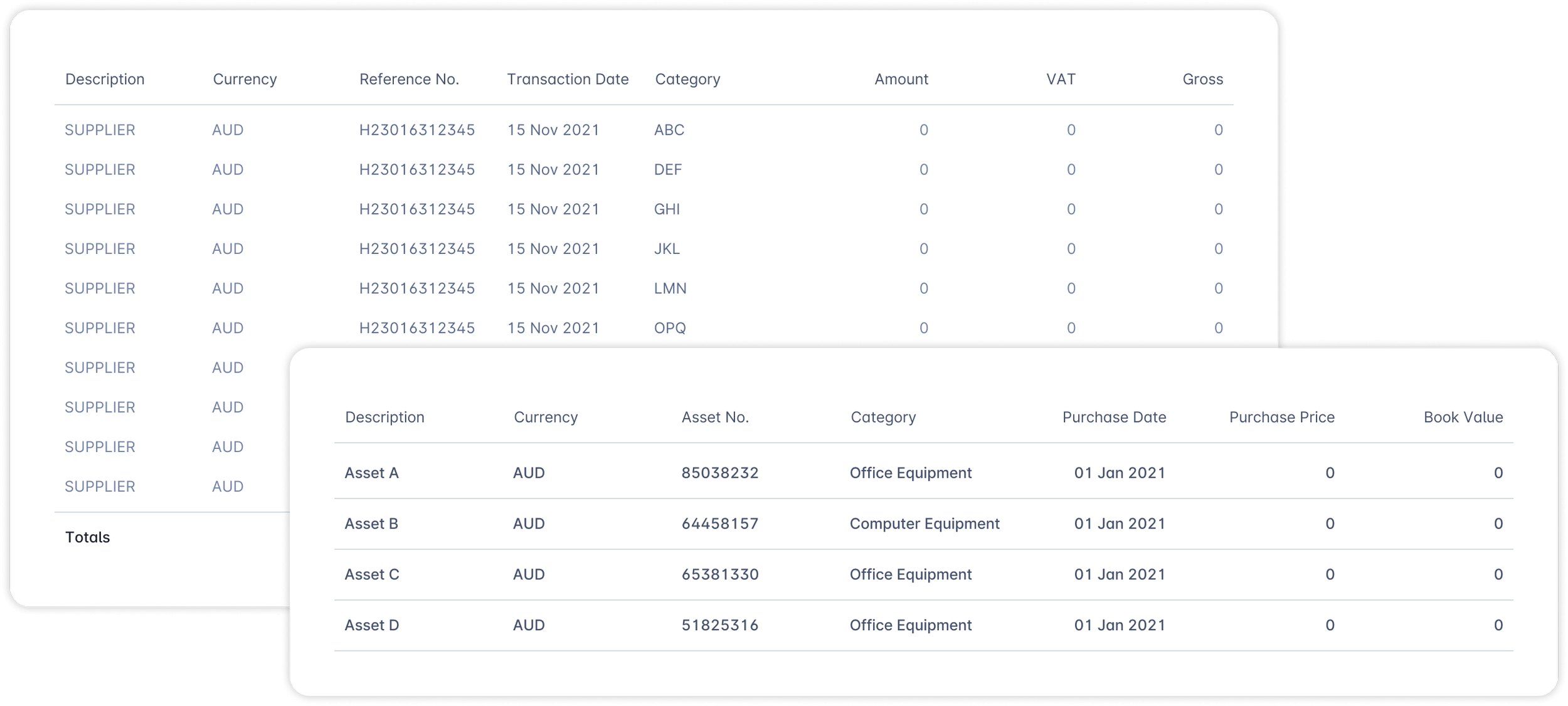This screenshot has width=1568, height=706.
Task: Click the Asset No. column header
Action: (x=715, y=417)
